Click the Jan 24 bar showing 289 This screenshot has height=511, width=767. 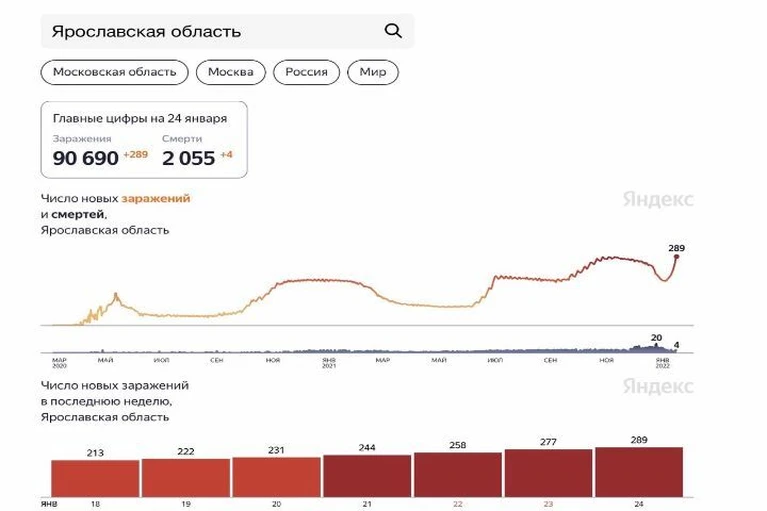[x=639, y=472]
